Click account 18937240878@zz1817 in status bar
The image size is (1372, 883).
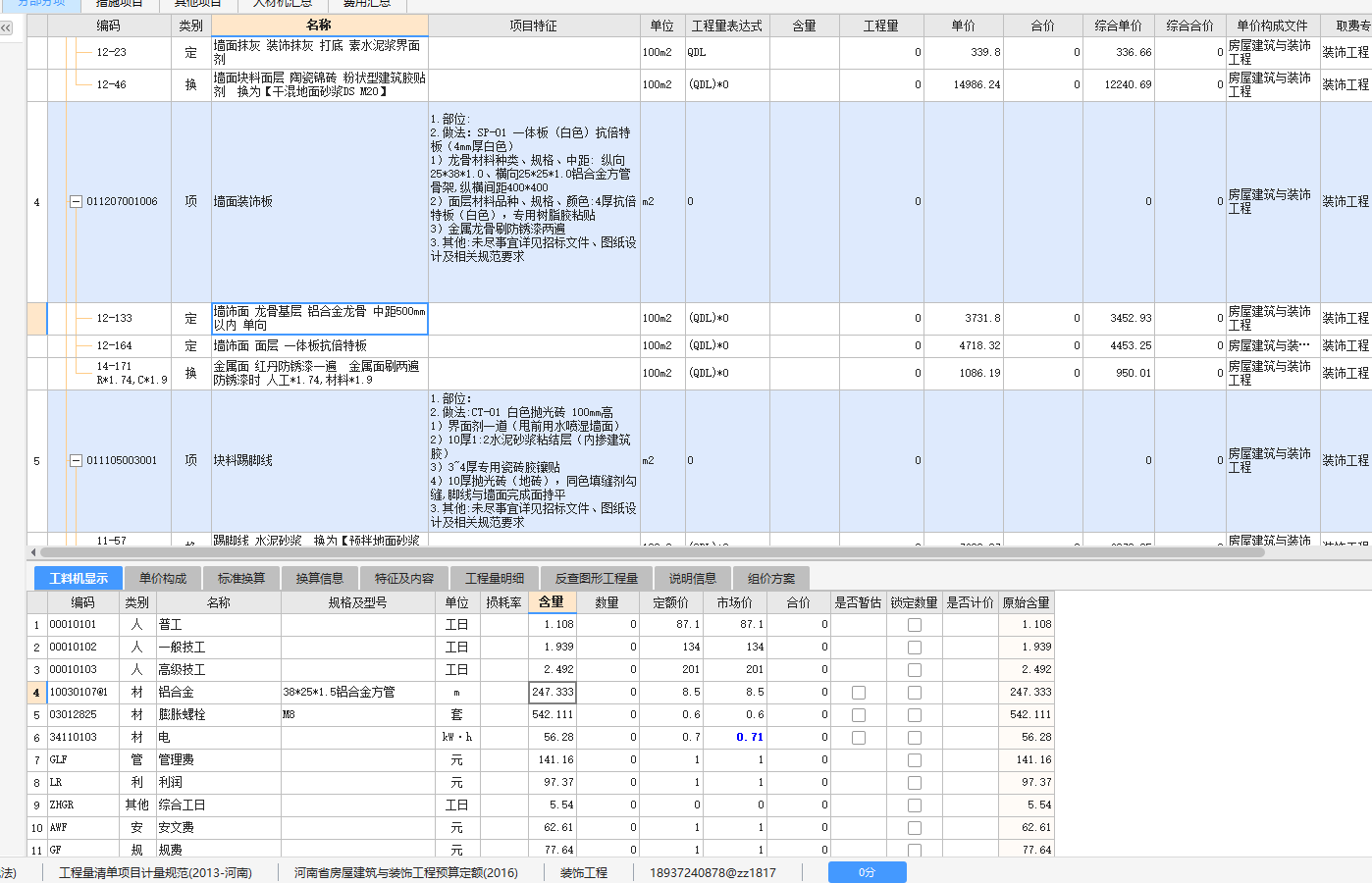pyautogui.click(x=712, y=872)
